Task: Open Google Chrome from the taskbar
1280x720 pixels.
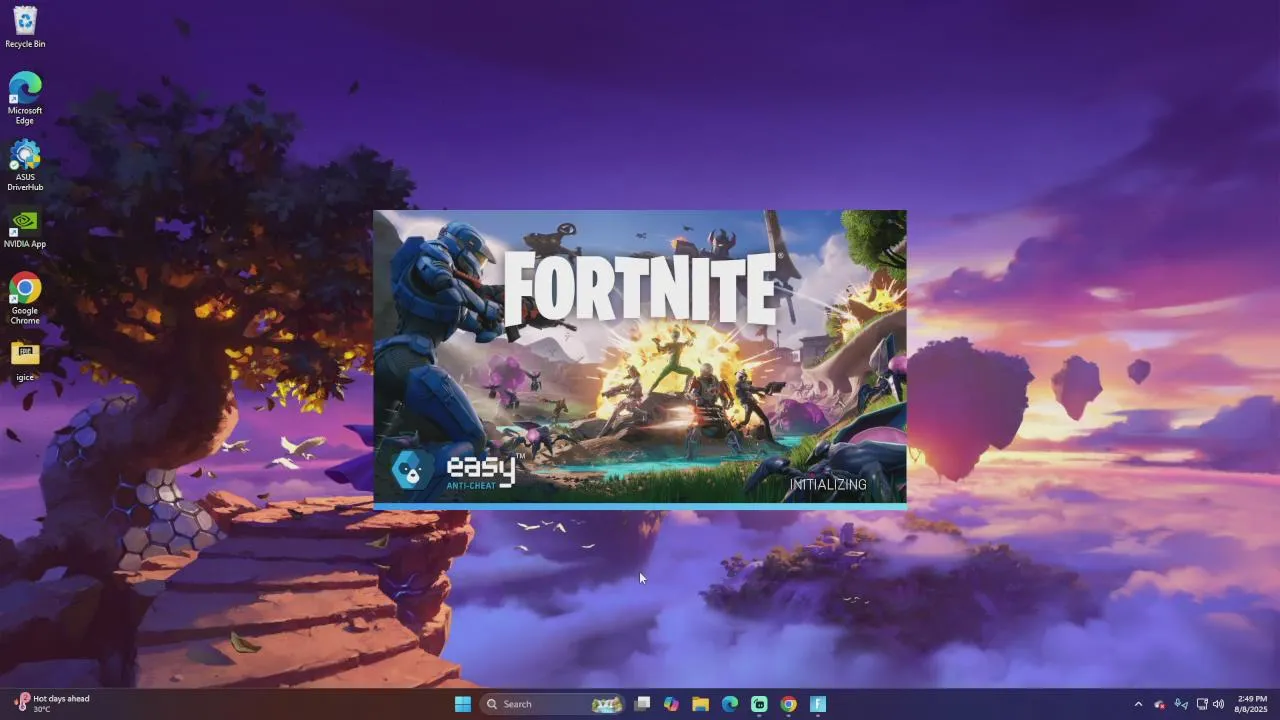Action: coord(788,704)
